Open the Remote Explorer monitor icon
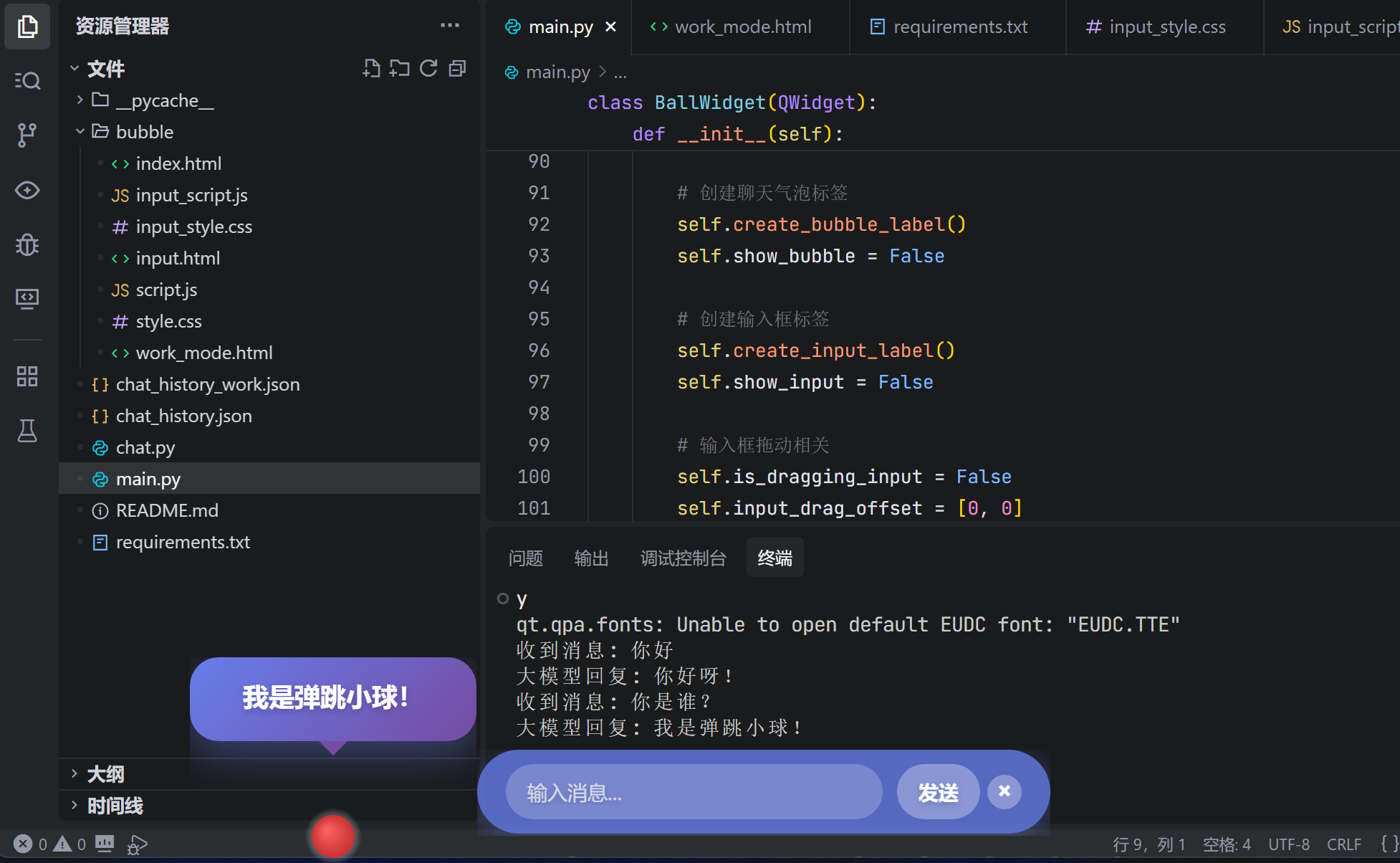The image size is (1400, 863). 27,298
